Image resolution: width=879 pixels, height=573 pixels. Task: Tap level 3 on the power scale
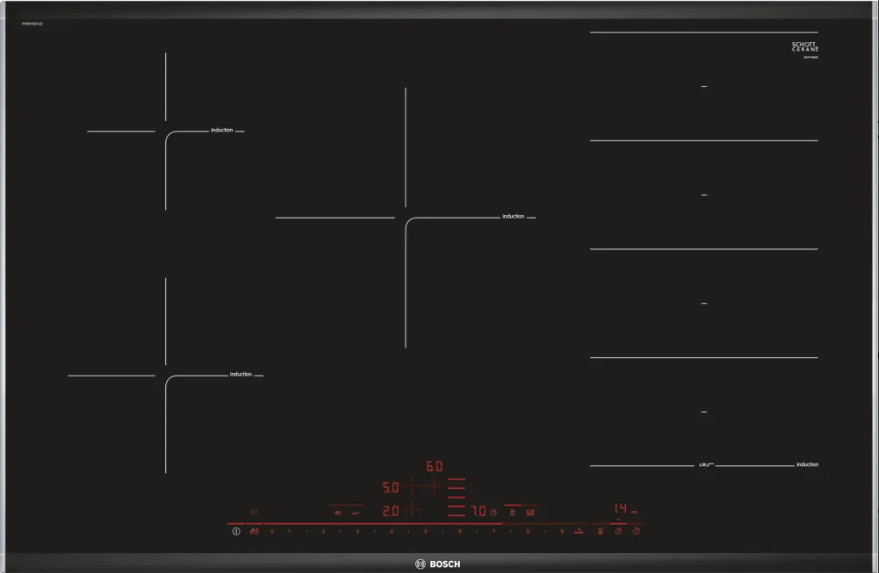(x=357, y=532)
